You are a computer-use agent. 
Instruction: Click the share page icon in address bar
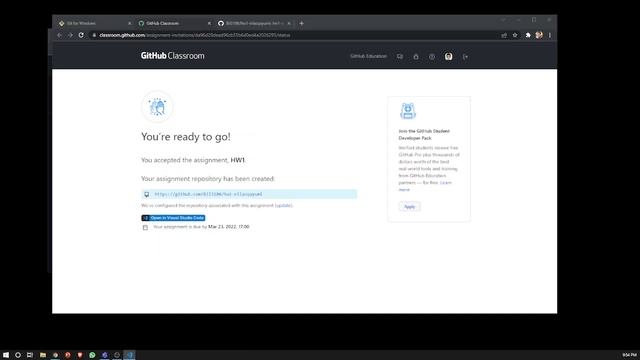(x=504, y=36)
